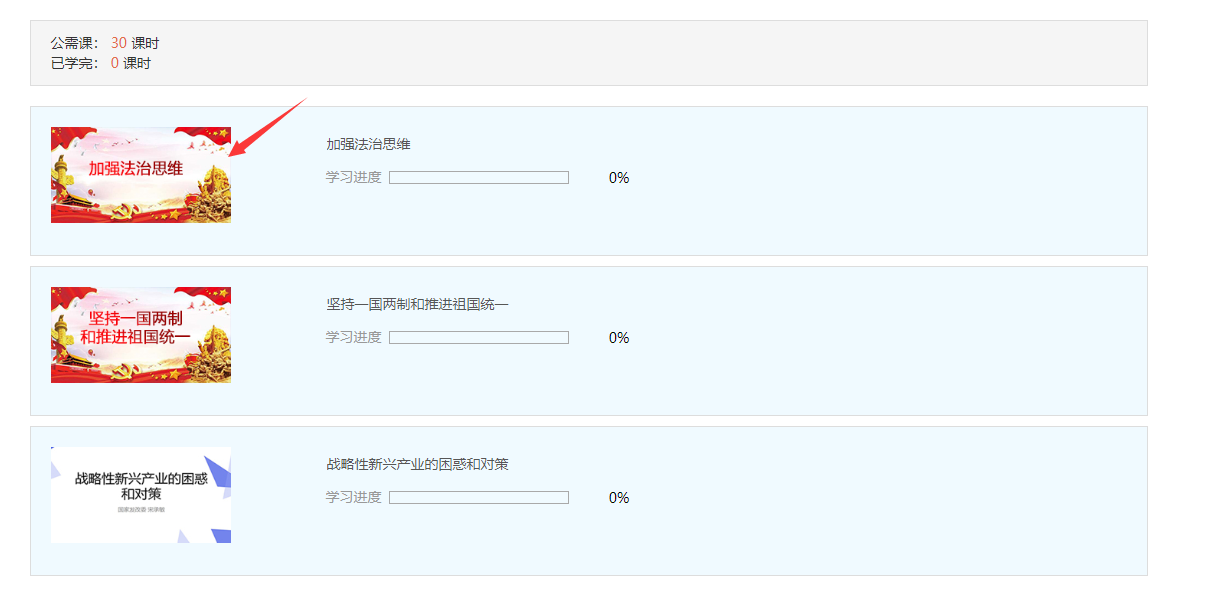Viewport: 1213px width, 606px height.
Task: Click the 坚持一国两制和推进祖国统一 title link
Action: [x=417, y=304]
